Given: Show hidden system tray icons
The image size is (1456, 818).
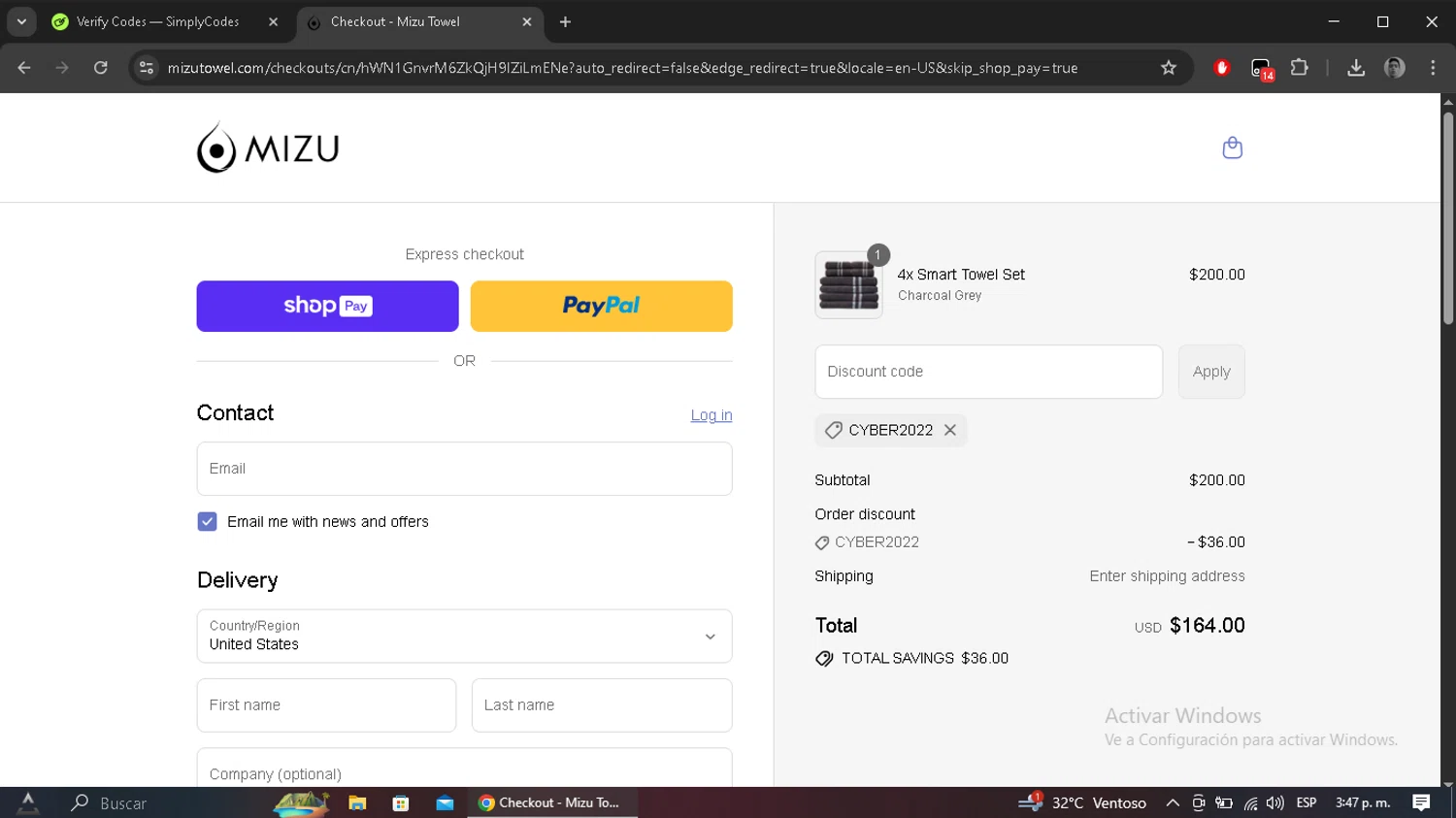Looking at the screenshot, I should pyautogui.click(x=1173, y=803).
